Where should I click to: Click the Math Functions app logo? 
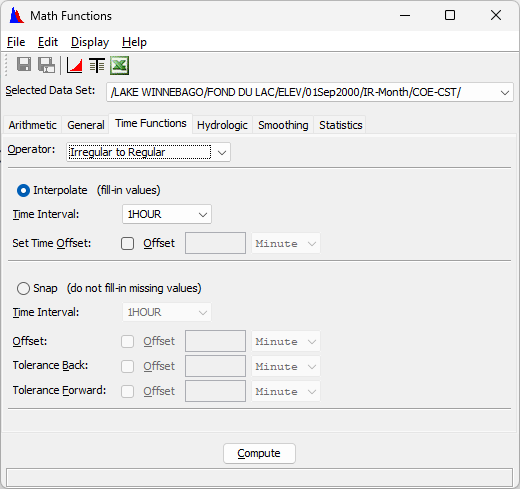point(17,15)
